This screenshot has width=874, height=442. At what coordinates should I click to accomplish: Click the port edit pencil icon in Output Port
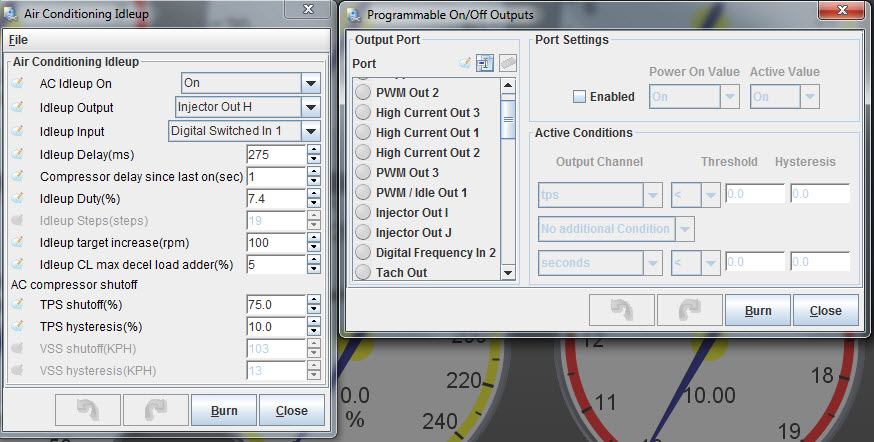coord(465,63)
